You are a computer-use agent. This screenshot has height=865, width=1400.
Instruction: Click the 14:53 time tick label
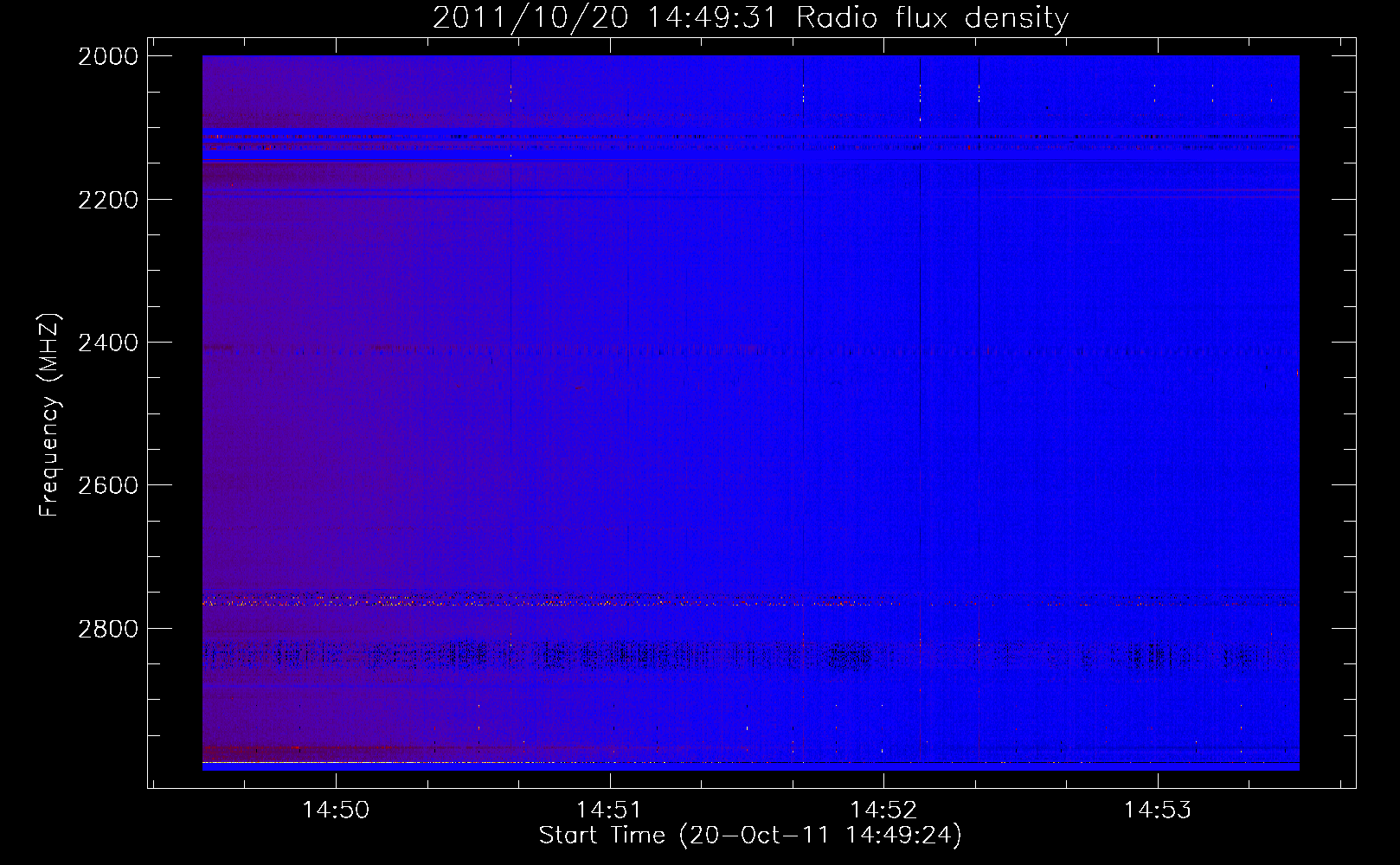(x=1157, y=810)
